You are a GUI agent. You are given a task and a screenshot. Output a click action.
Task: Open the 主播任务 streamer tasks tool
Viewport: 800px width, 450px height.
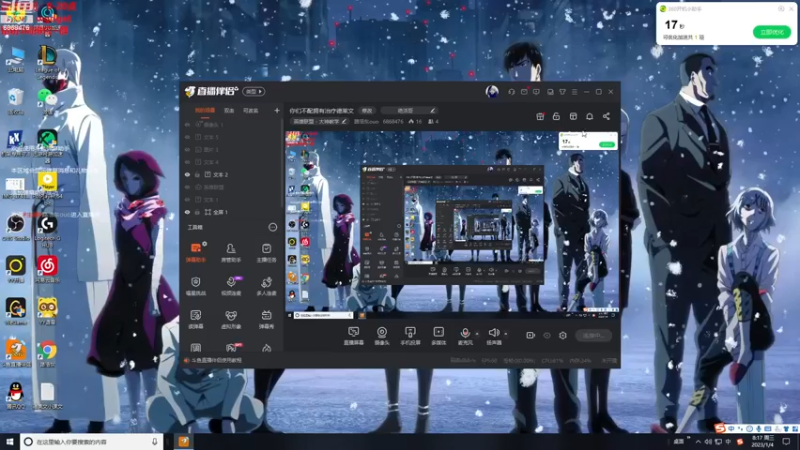[266, 253]
